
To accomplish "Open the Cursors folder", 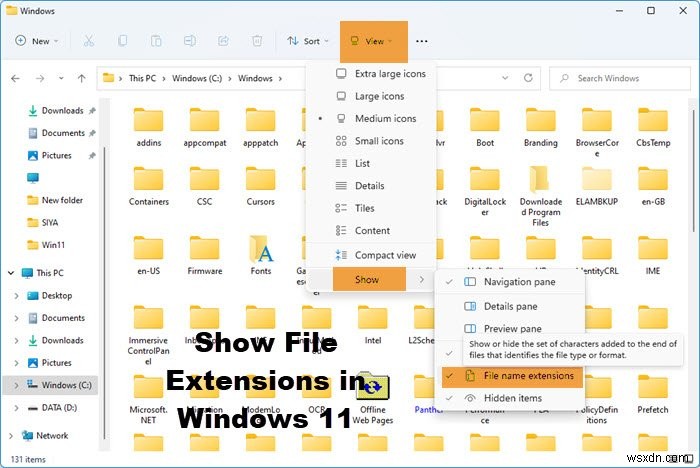I will pos(261,187).
